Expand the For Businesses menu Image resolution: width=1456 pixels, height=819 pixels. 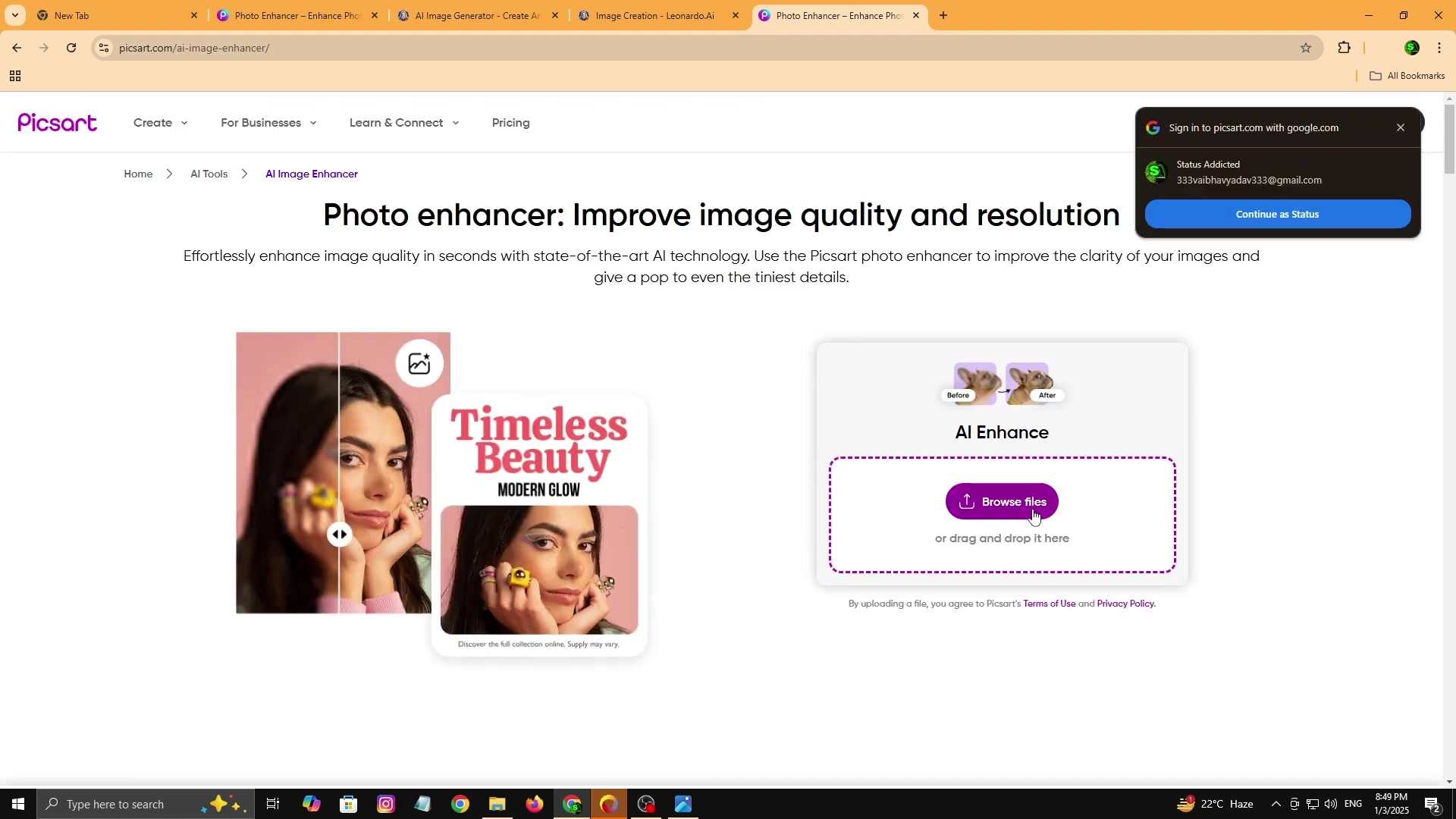point(268,123)
